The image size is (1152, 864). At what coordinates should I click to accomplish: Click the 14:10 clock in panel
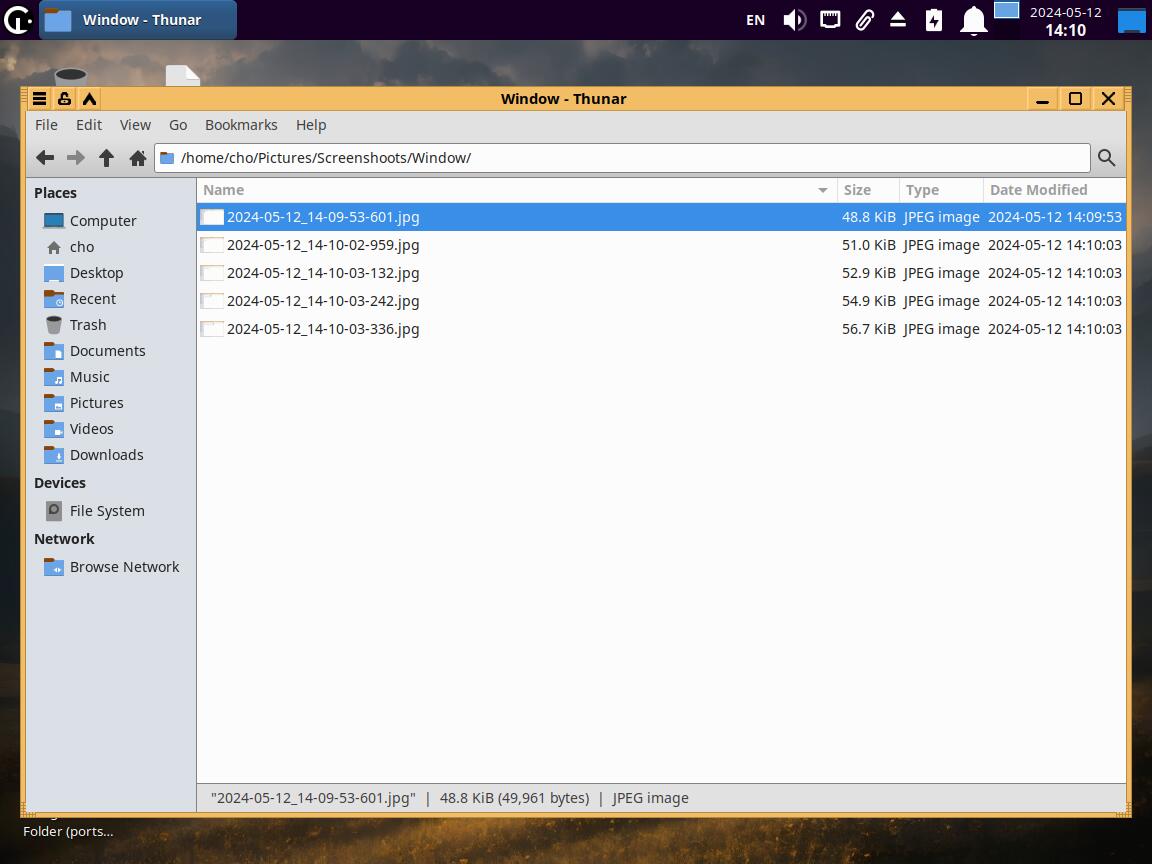1065,30
